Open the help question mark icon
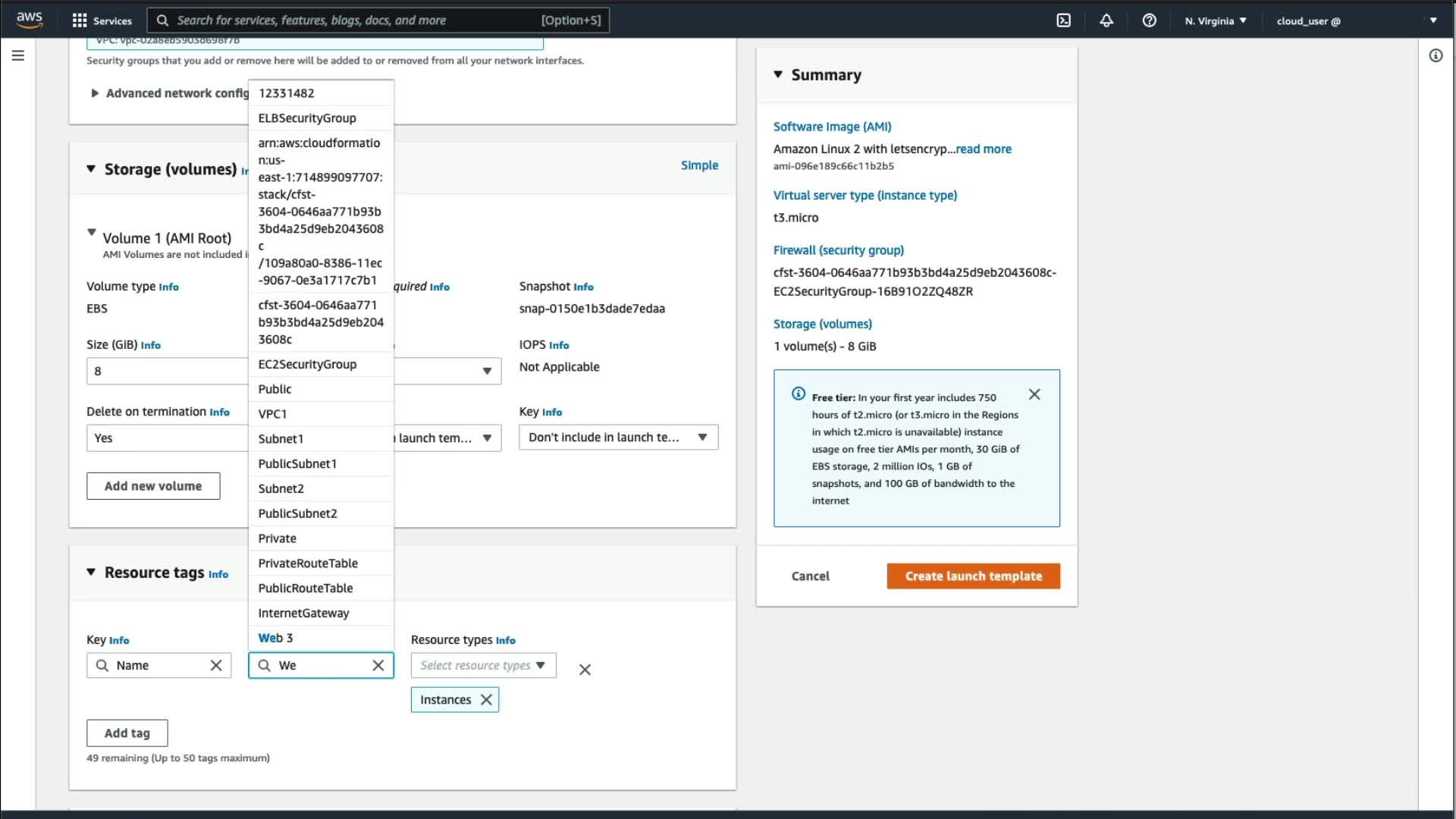The image size is (1456, 819). point(1149,20)
